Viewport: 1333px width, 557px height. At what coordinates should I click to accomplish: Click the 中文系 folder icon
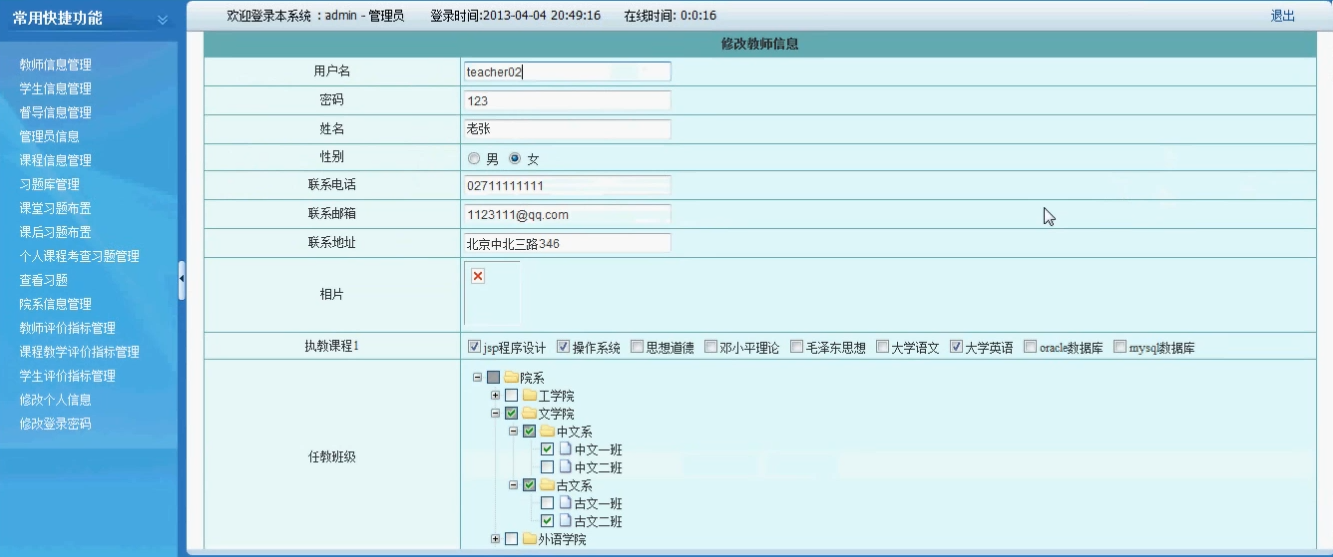[547, 431]
